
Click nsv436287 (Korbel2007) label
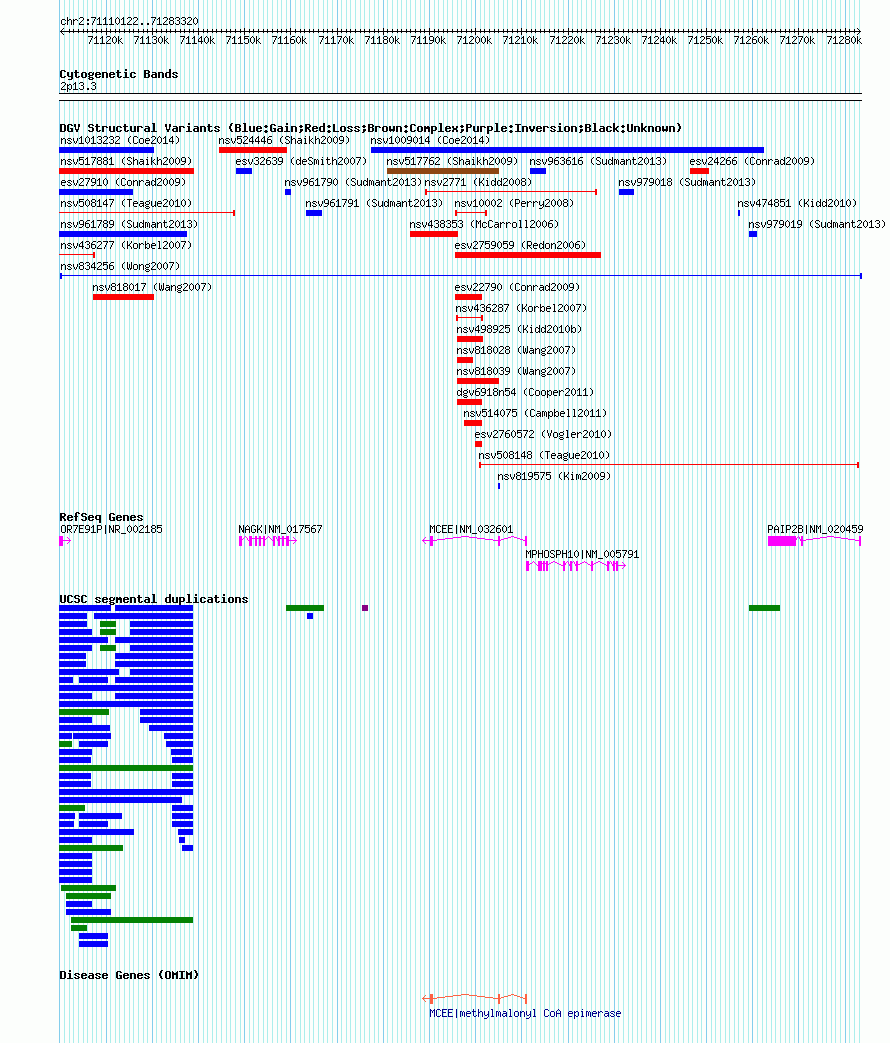pyautogui.click(x=521, y=309)
